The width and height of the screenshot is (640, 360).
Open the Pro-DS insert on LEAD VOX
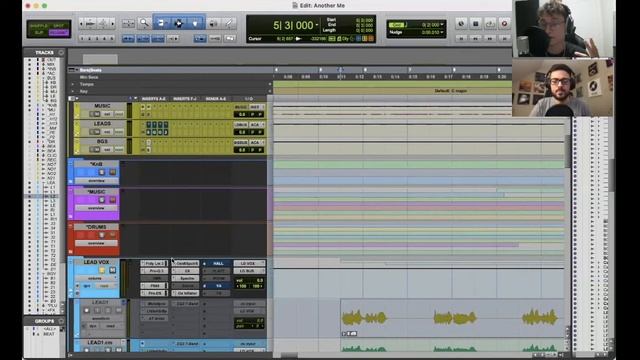point(155,293)
